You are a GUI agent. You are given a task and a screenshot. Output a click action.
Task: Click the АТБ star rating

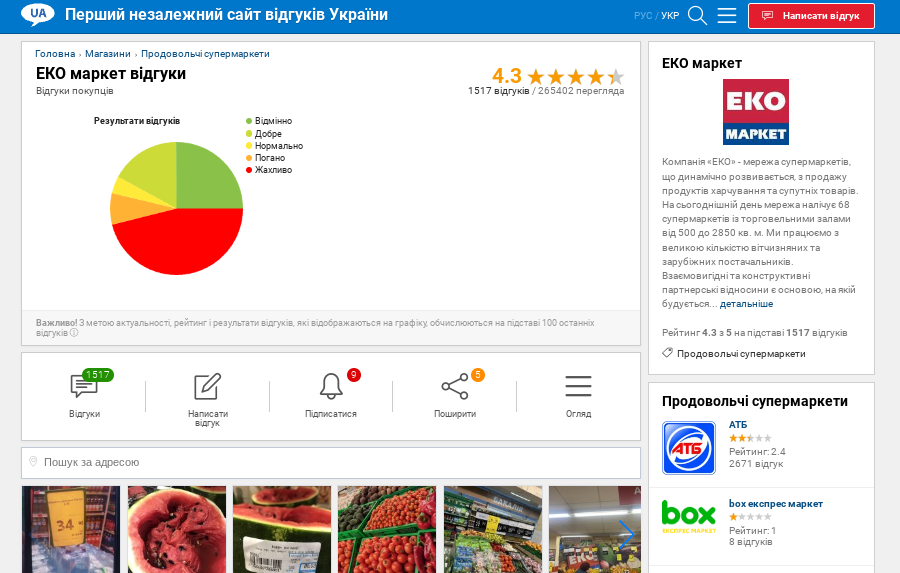[750, 438]
